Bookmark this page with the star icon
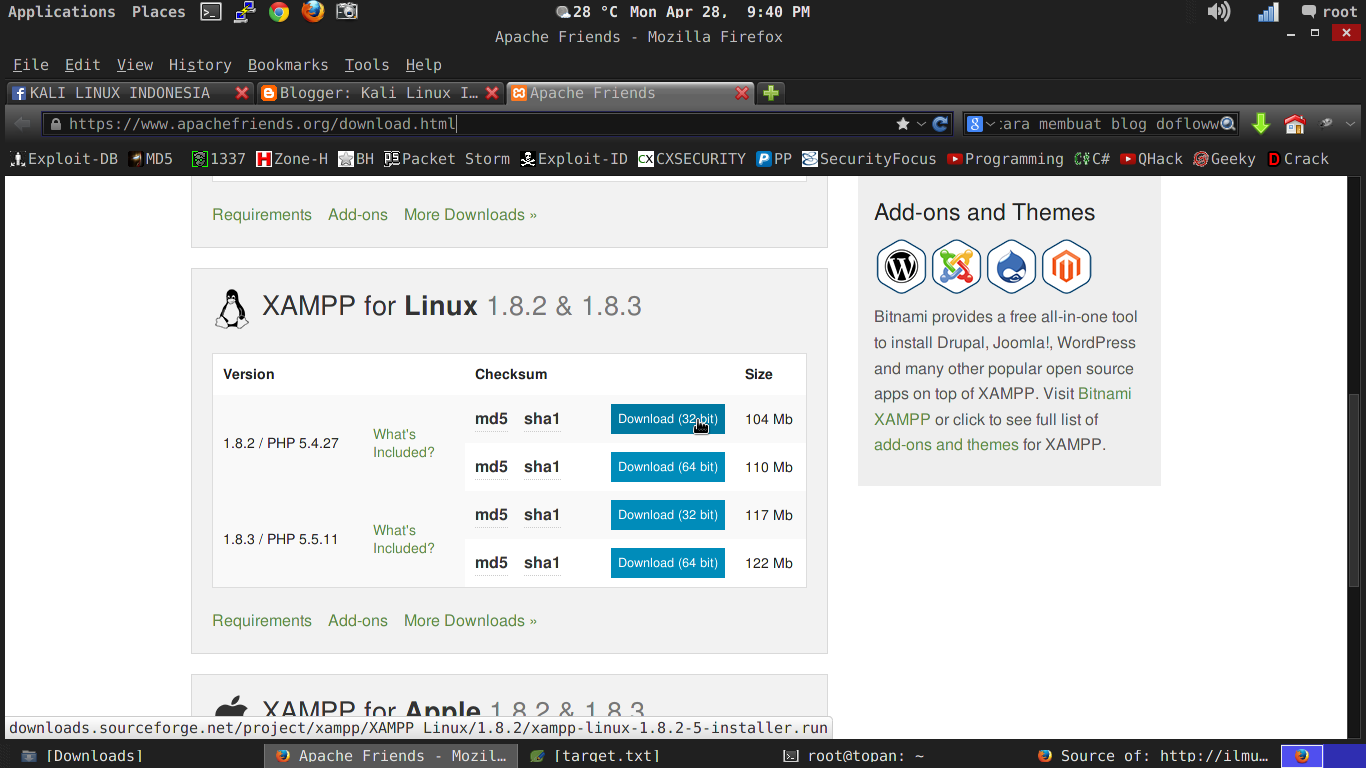Screen dimensions: 1366x768 903,124
